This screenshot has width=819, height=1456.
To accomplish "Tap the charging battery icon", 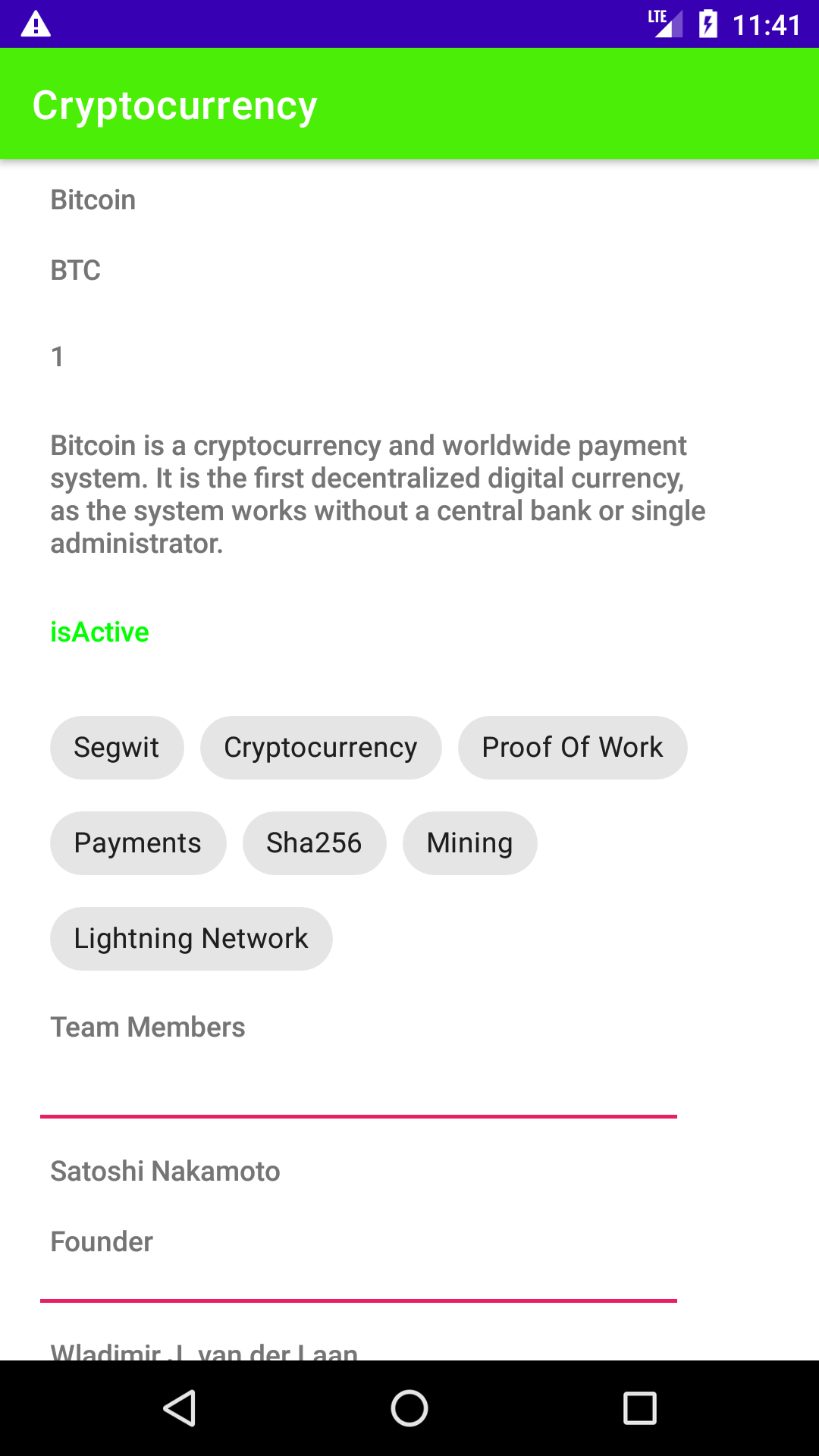I will pos(708,24).
